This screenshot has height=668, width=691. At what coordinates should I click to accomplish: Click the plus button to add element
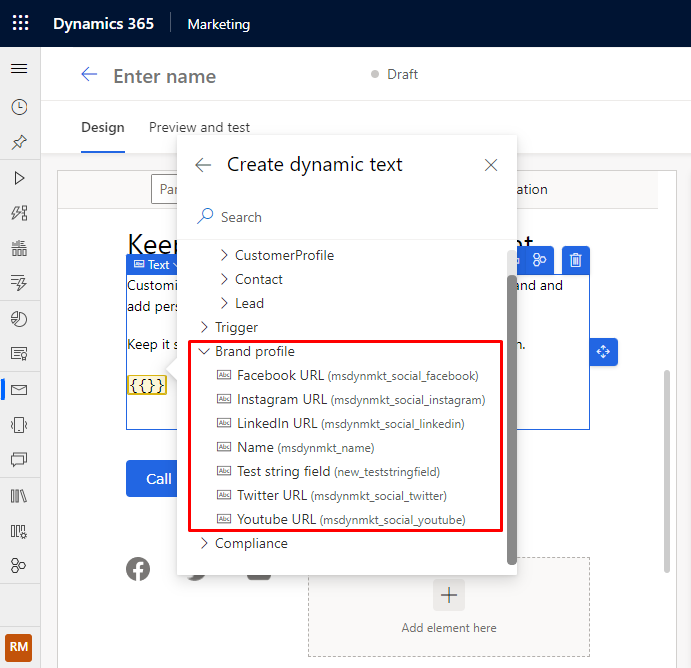(x=449, y=595)
